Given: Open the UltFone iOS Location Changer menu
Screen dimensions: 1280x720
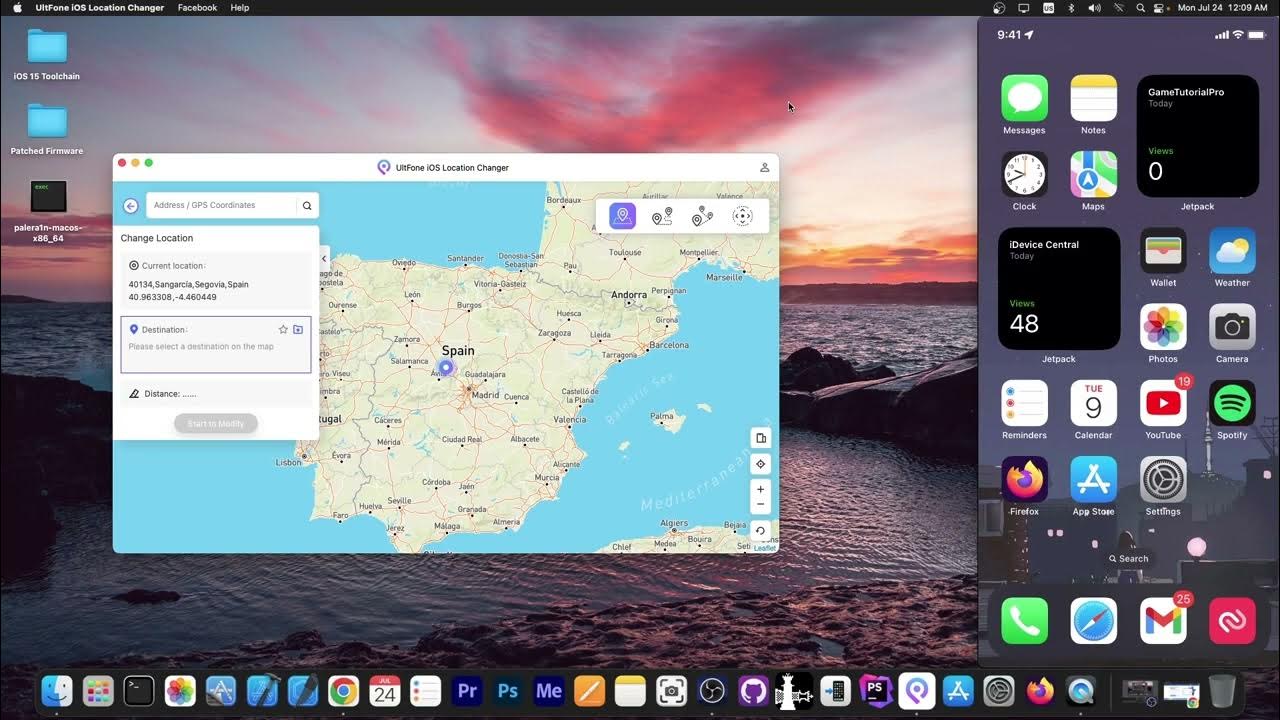Looking at the screenshot, I should click(100, 8).
